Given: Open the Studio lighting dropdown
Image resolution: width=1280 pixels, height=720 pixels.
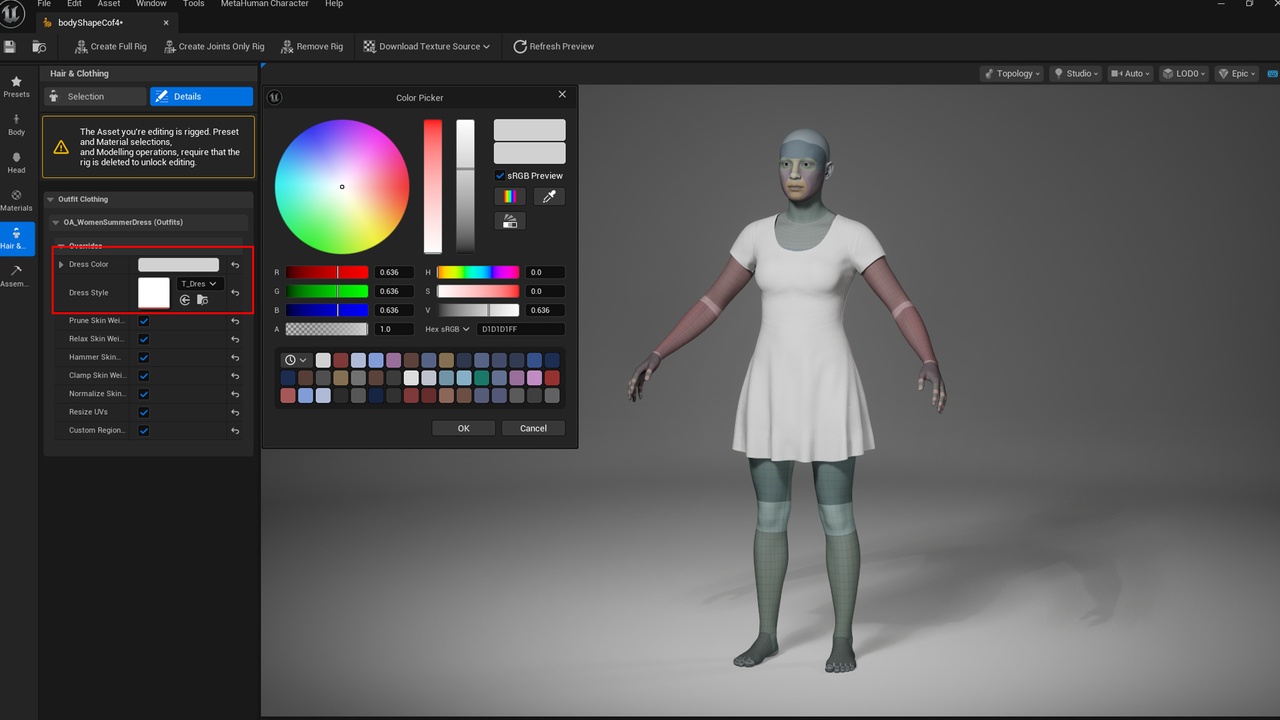Looking at the screenshot, I should coord(1075,73).
